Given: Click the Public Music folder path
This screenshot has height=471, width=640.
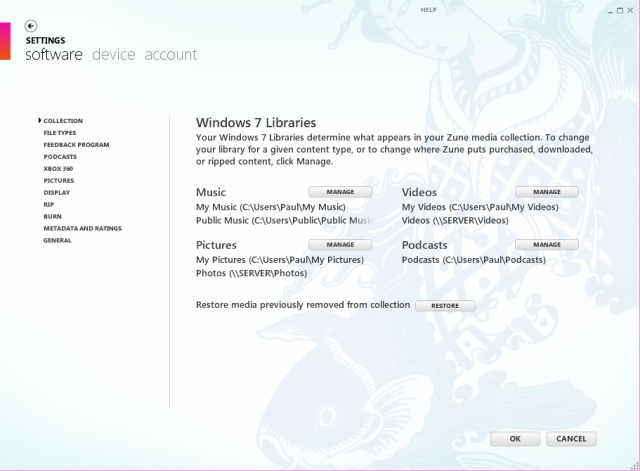Looking at the screenshot, I should tap(284, 220).
